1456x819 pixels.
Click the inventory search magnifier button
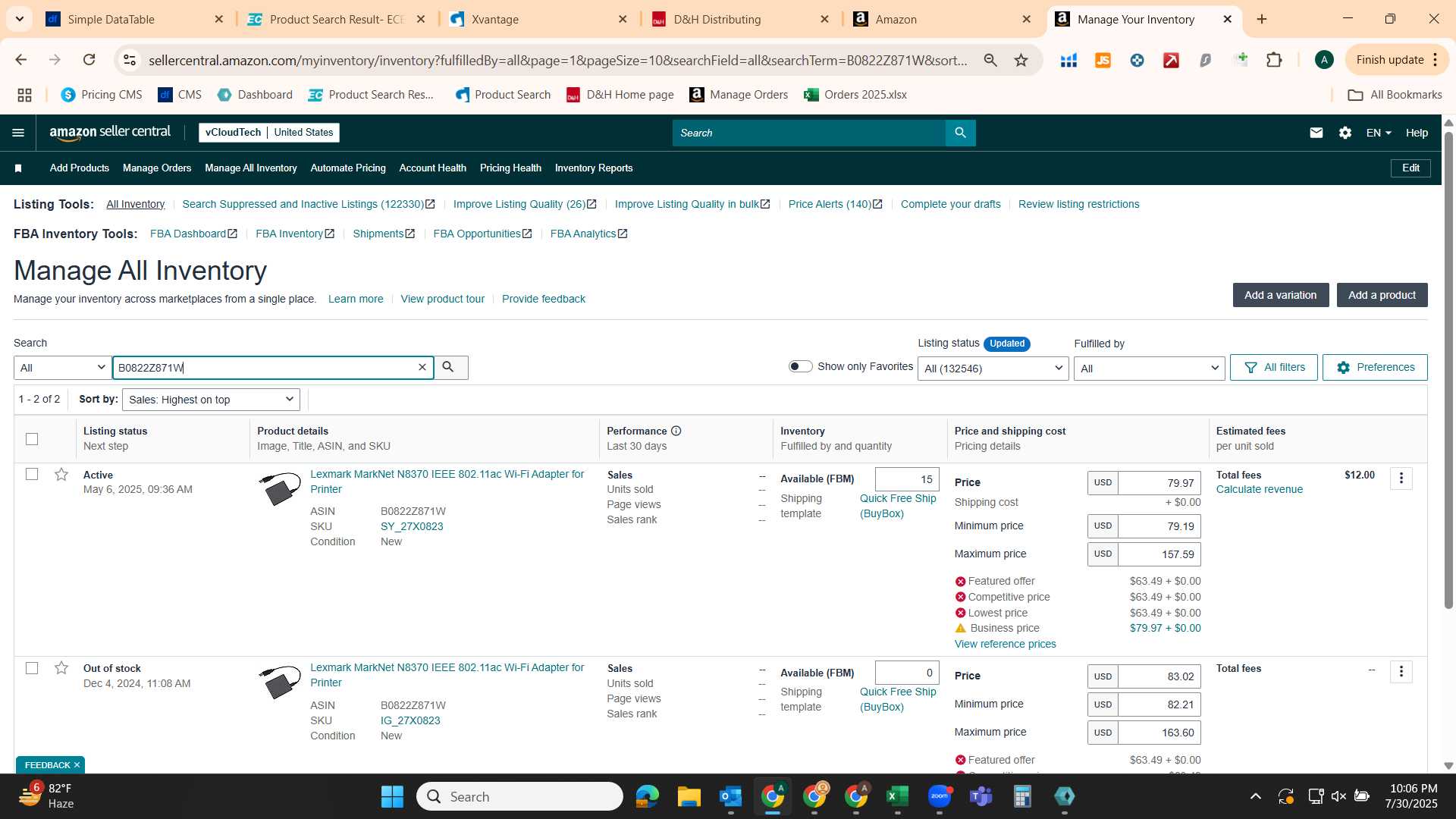click(x=450, y=368)
